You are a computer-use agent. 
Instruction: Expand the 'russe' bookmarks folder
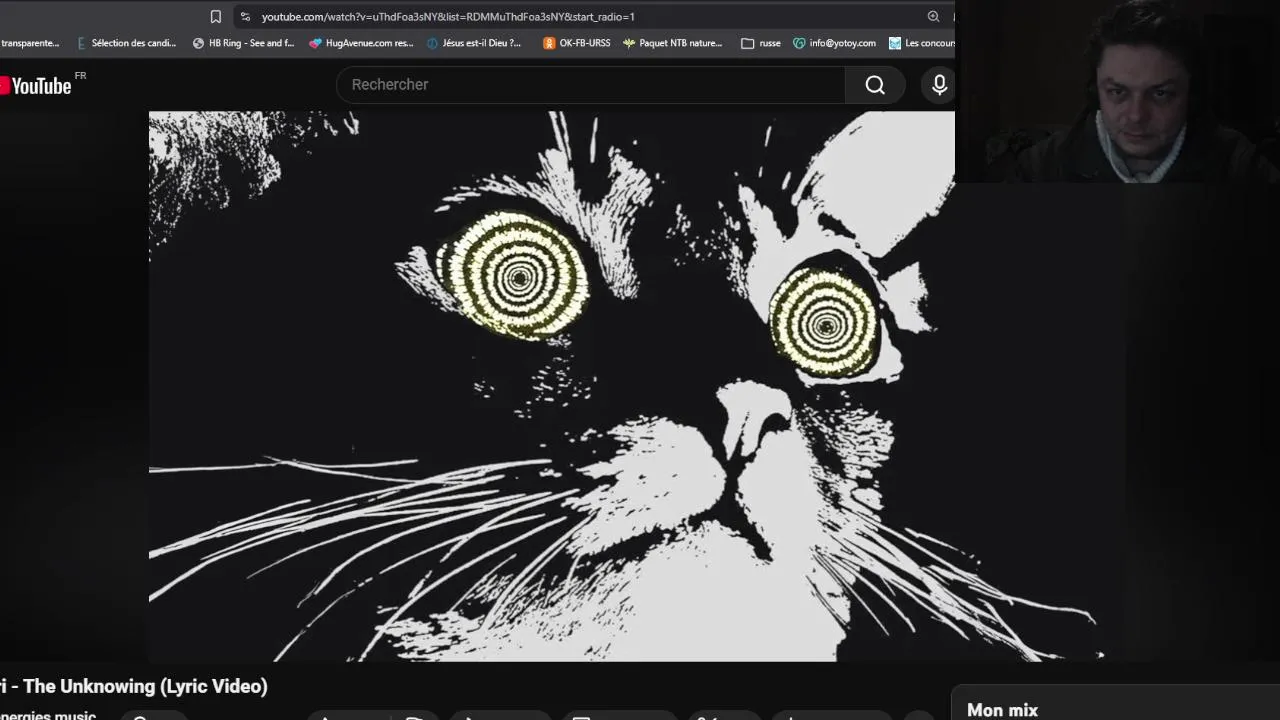pyautogui.click(x=761, y=43)
